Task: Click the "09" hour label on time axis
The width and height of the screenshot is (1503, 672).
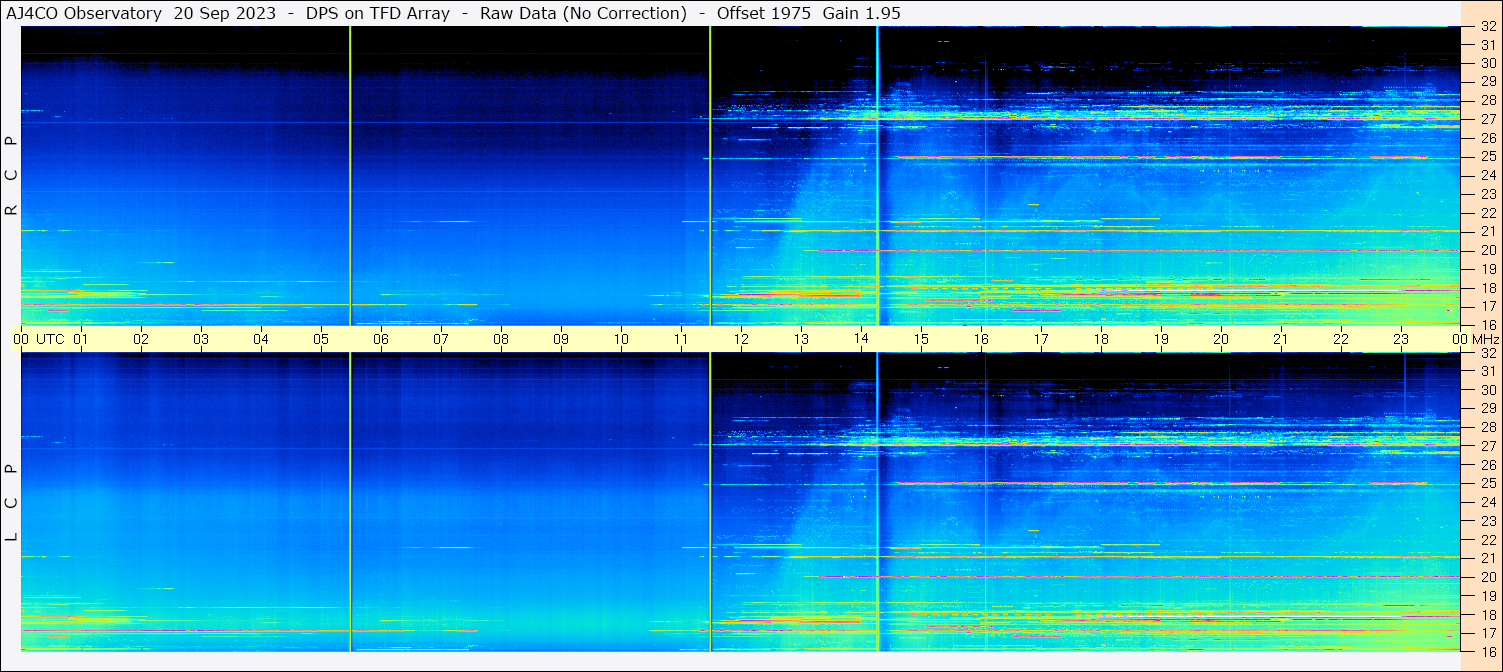Action: (561, 339)
